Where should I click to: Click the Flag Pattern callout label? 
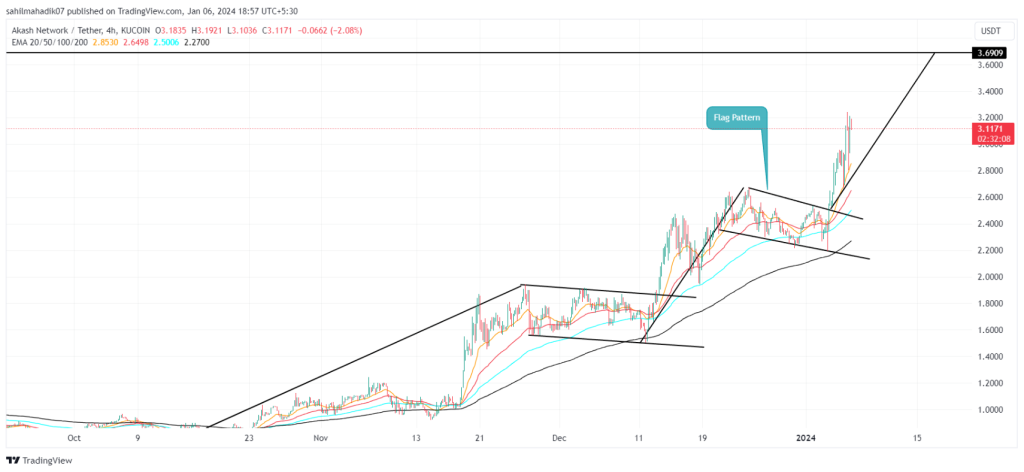pos(737,119)
